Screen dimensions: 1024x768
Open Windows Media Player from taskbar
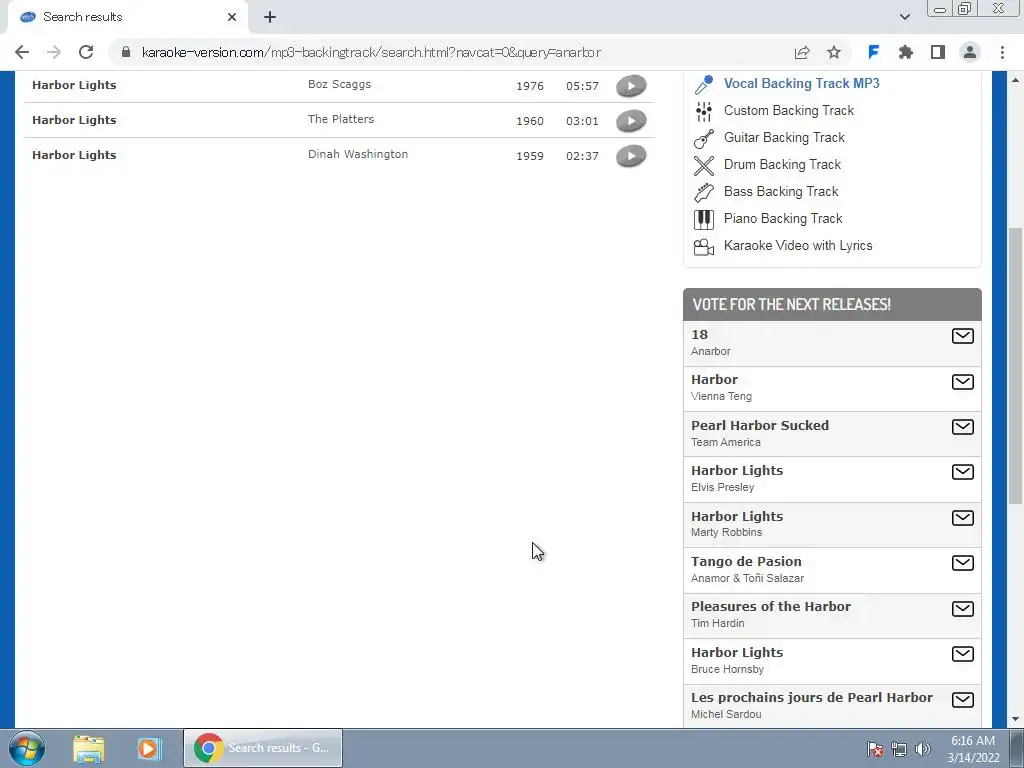click(148, 748)
